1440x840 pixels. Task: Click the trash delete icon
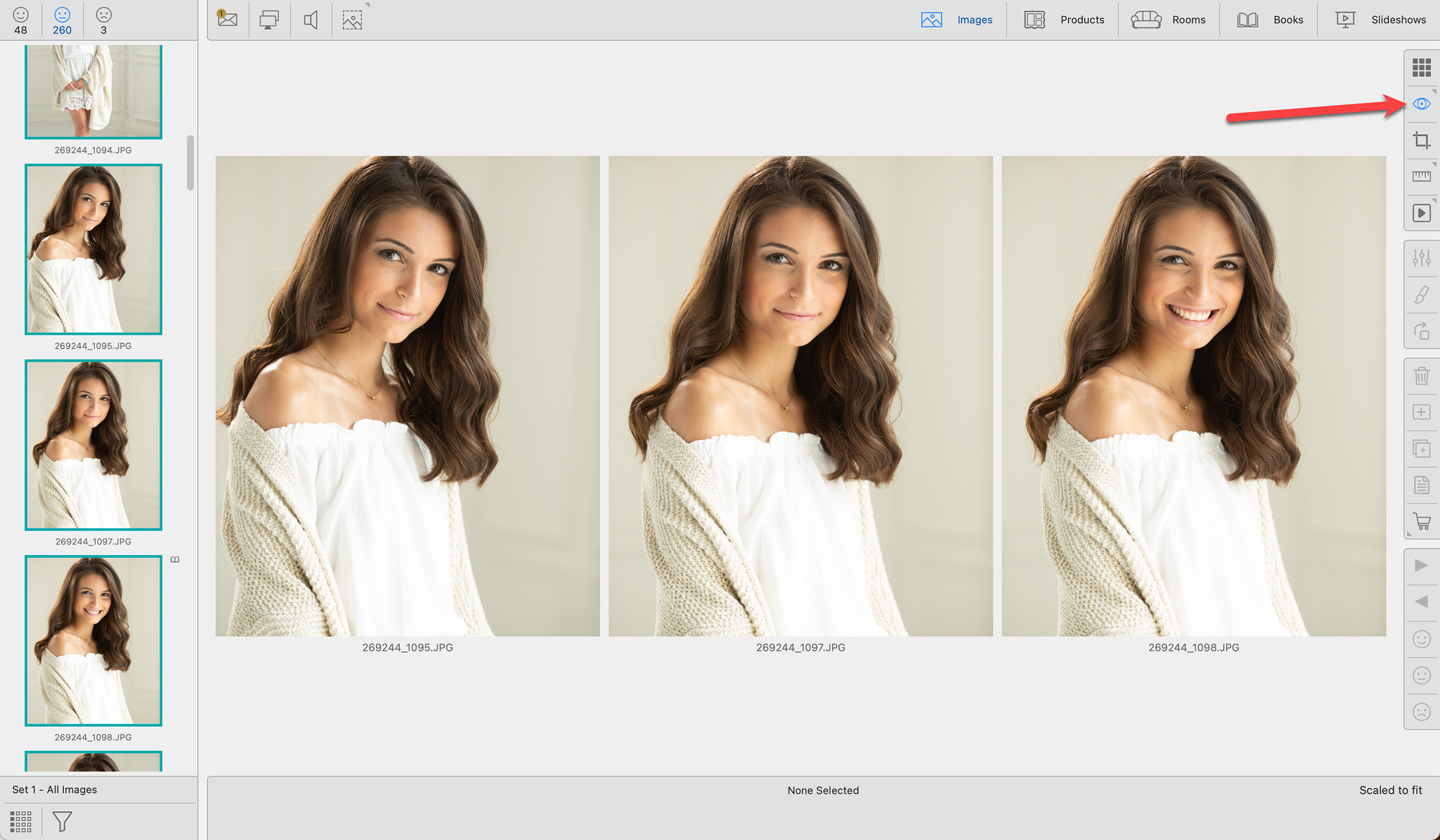[1421, 376]
